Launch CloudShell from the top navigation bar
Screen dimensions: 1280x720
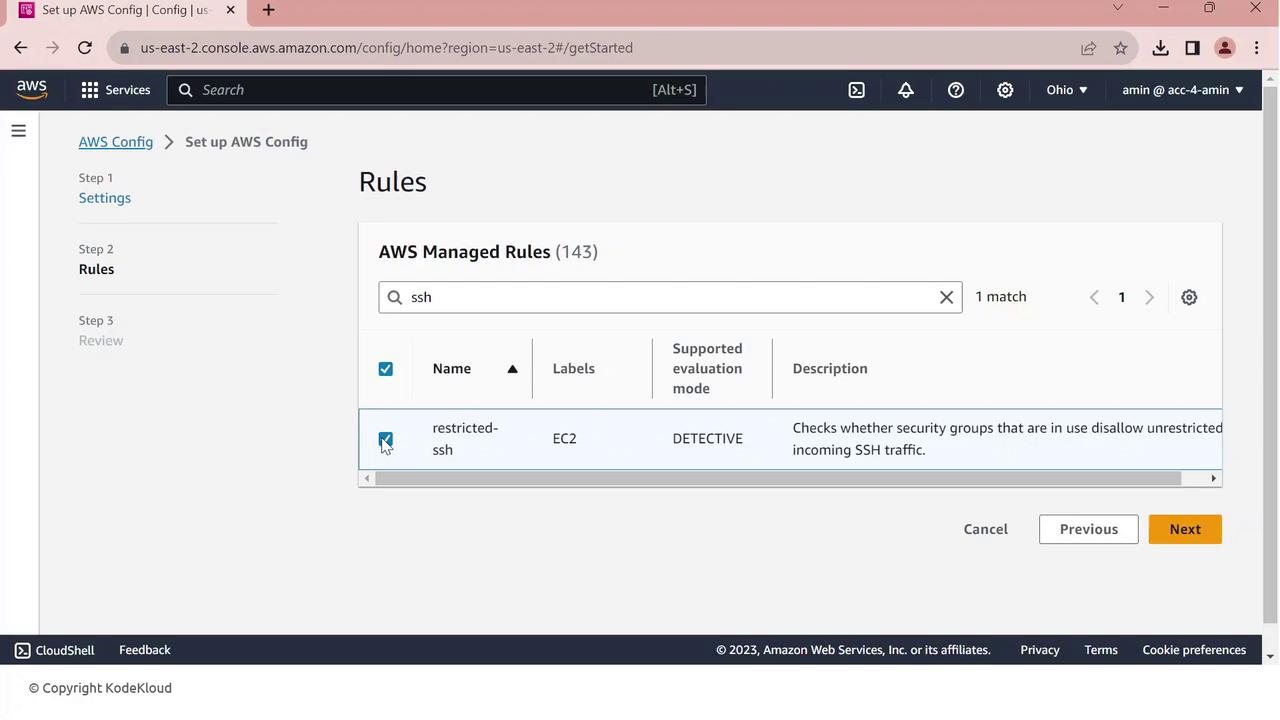[x=857, y=90]
